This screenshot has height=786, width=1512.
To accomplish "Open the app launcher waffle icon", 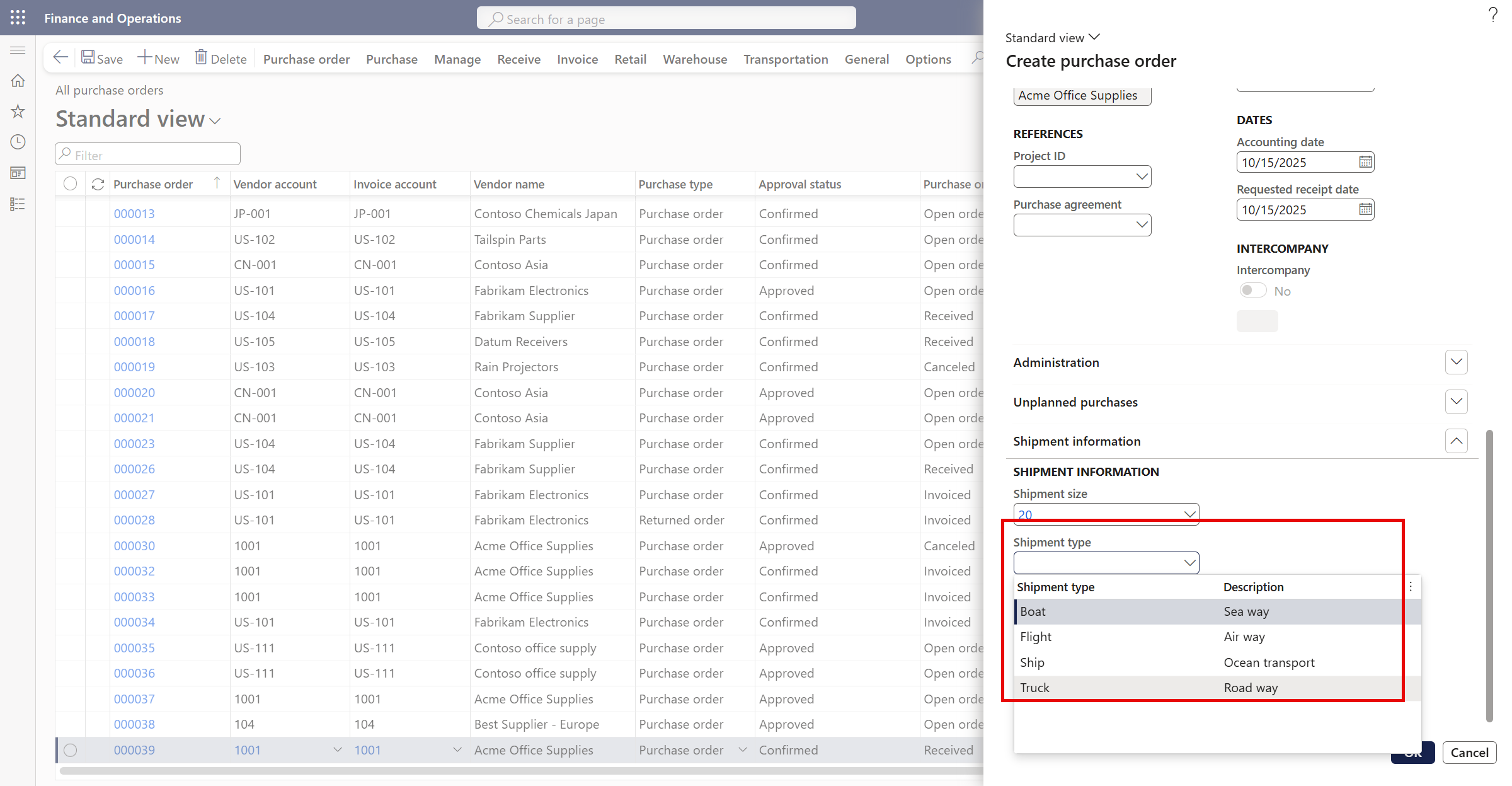I will pyautogui.click(x=18, y=18).
